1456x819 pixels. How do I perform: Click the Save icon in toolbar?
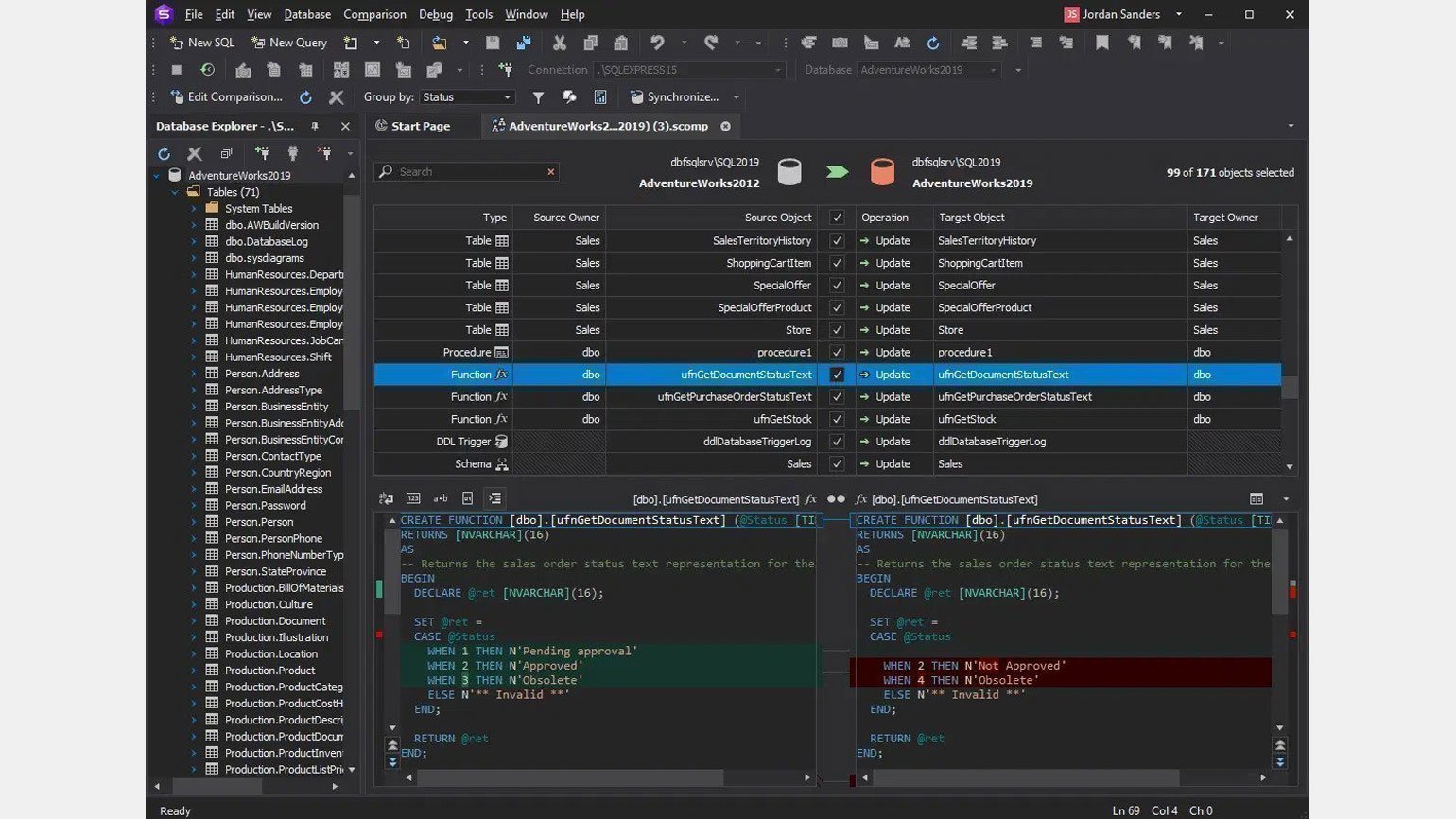point(493,43)
